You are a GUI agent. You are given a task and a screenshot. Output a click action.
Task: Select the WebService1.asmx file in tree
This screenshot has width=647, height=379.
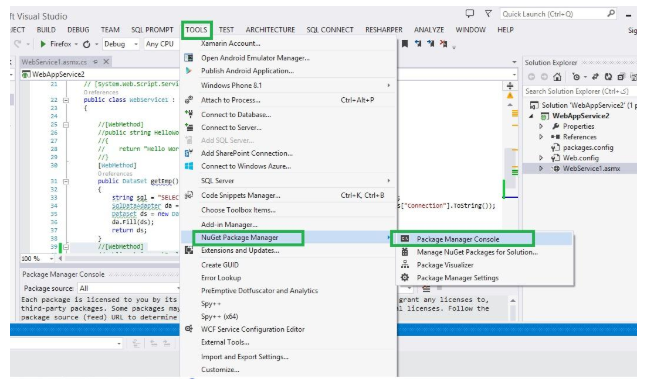coord(591,168)
